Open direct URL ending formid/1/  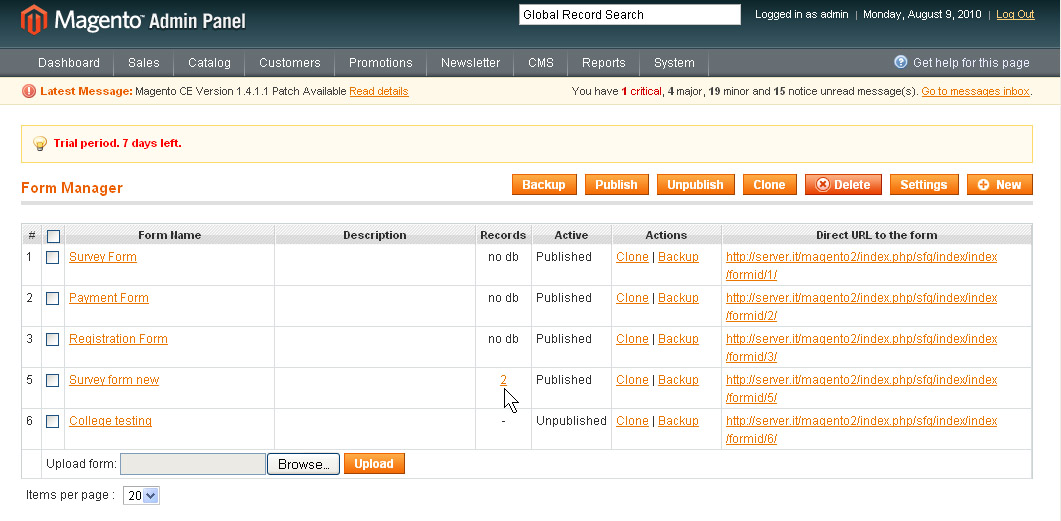(861, 266)
